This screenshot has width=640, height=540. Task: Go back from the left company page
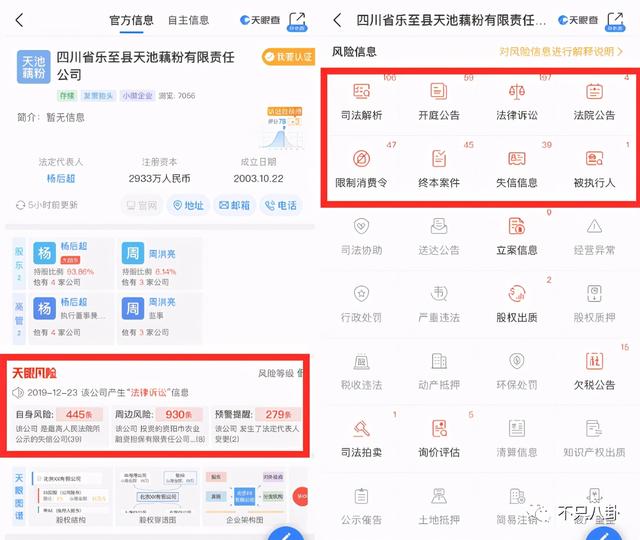(19, 20)
